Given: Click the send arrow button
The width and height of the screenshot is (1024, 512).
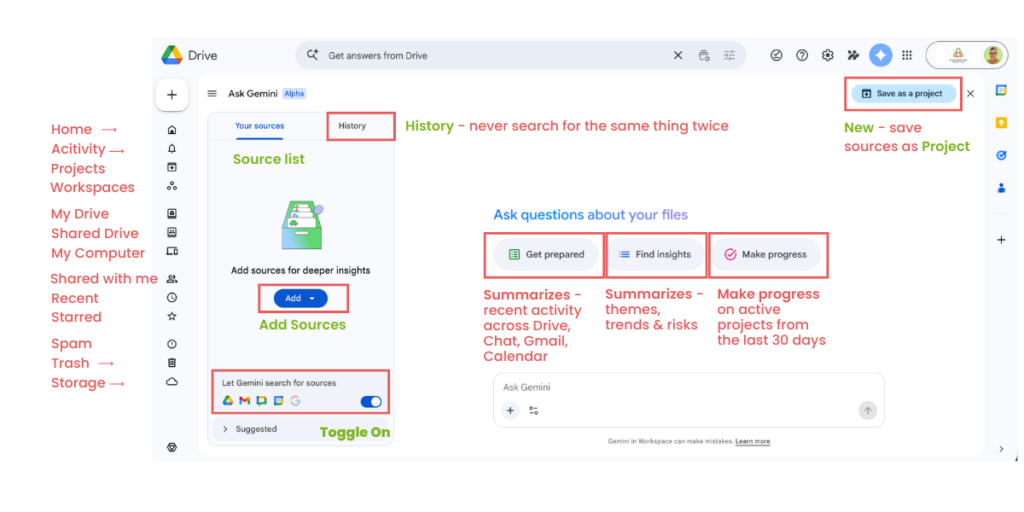Looking at the screenshot, I should pos(868,411).
